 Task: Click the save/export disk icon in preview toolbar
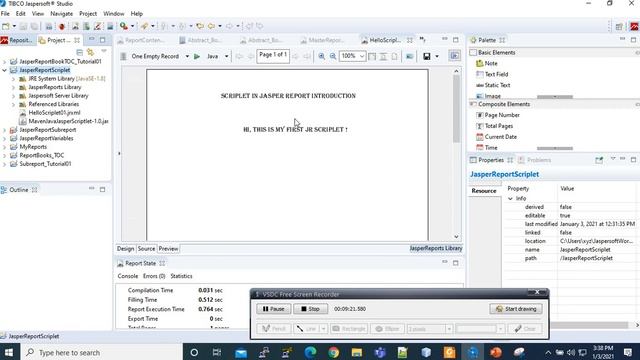[427, 56]
